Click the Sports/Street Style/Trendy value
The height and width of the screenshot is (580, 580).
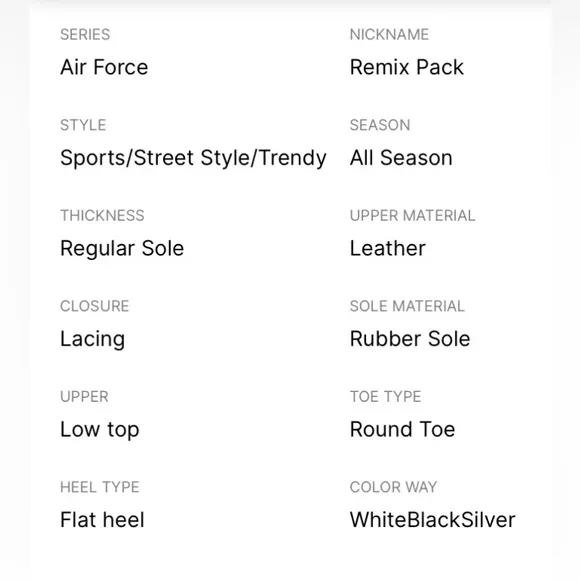coord(193,159)
